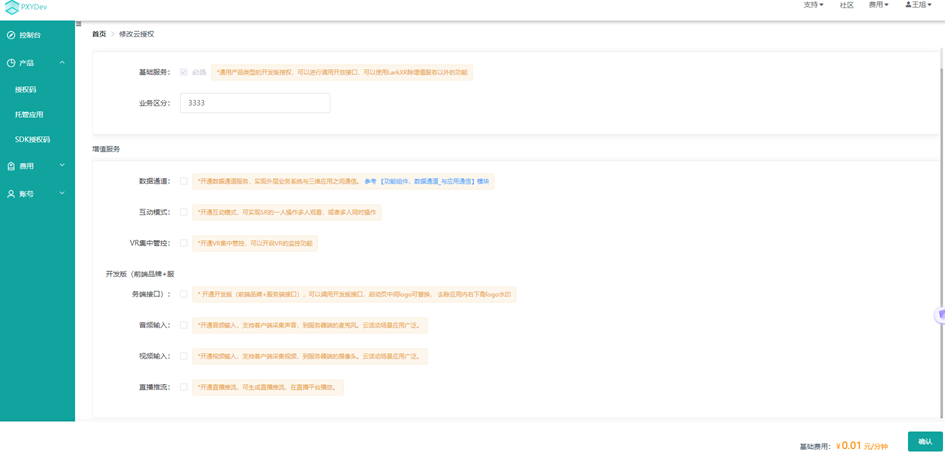Click the 修改云授权 breadcrumb text
Viewport: 945px width, 453px height.
tap(136, 34)
